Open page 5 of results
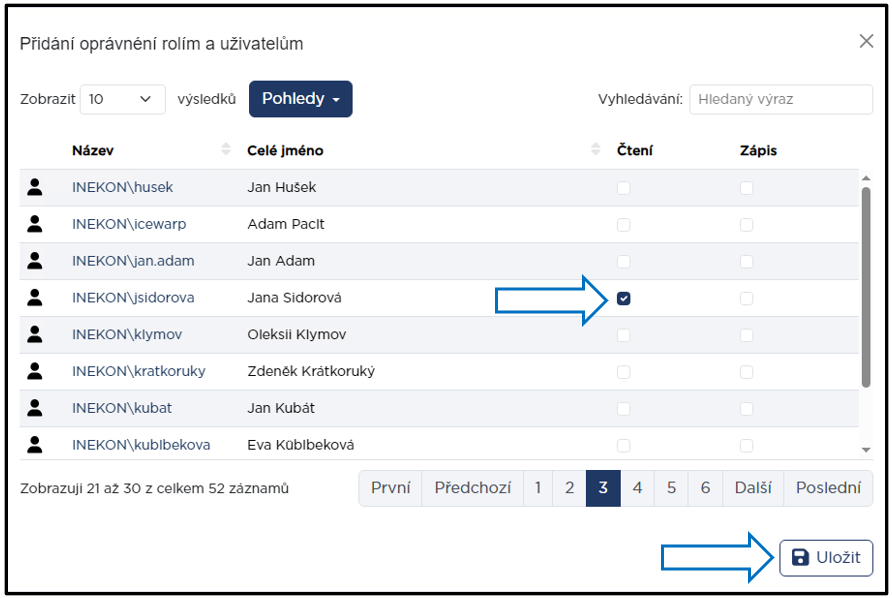The image size is (892, 598). click(671, 488)
